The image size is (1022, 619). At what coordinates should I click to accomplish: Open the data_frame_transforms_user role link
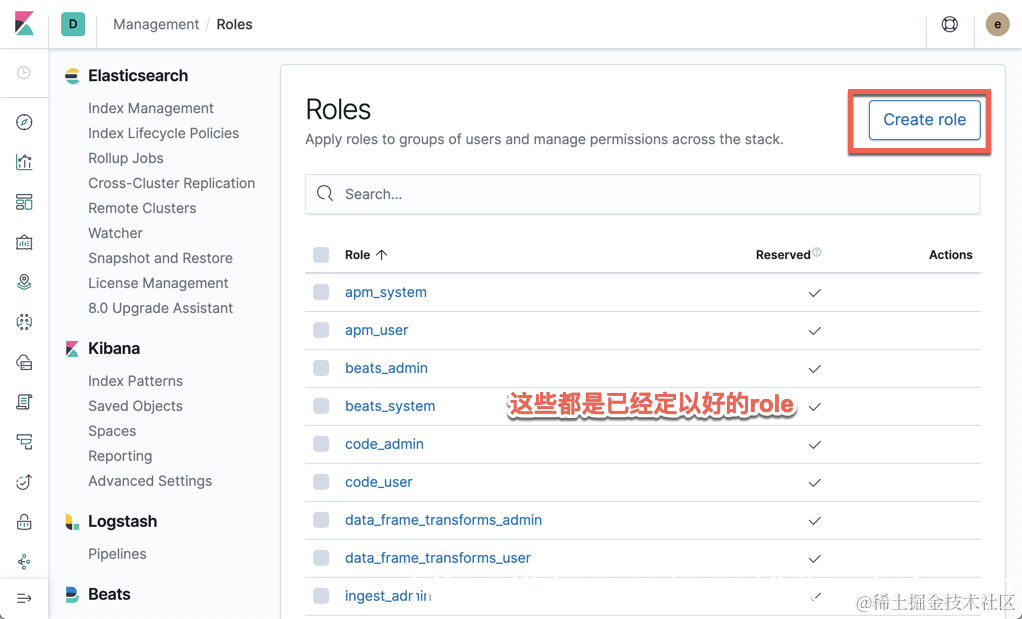pyautogui.click(x=438, y=558)
